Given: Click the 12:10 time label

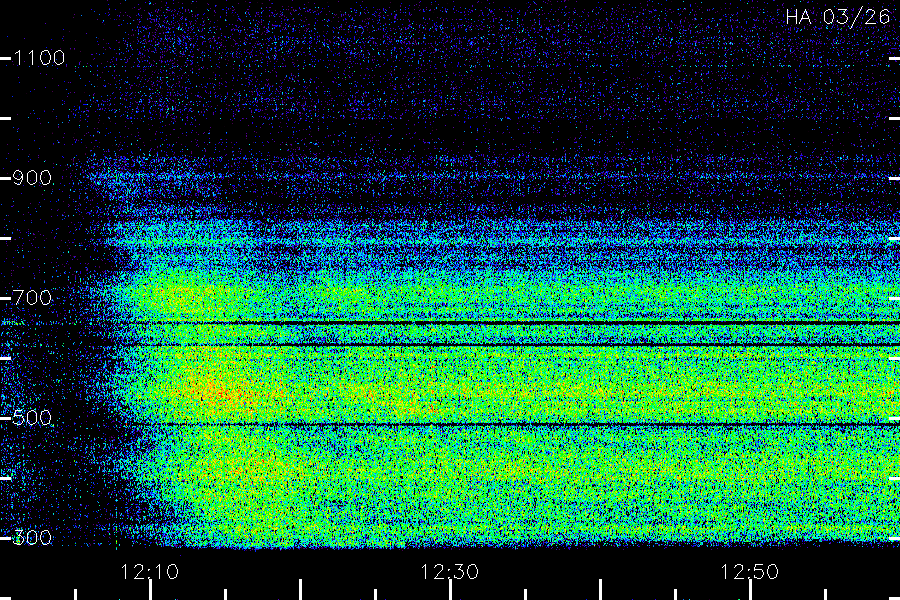Looking at the screenshot, I should point(150,572).
